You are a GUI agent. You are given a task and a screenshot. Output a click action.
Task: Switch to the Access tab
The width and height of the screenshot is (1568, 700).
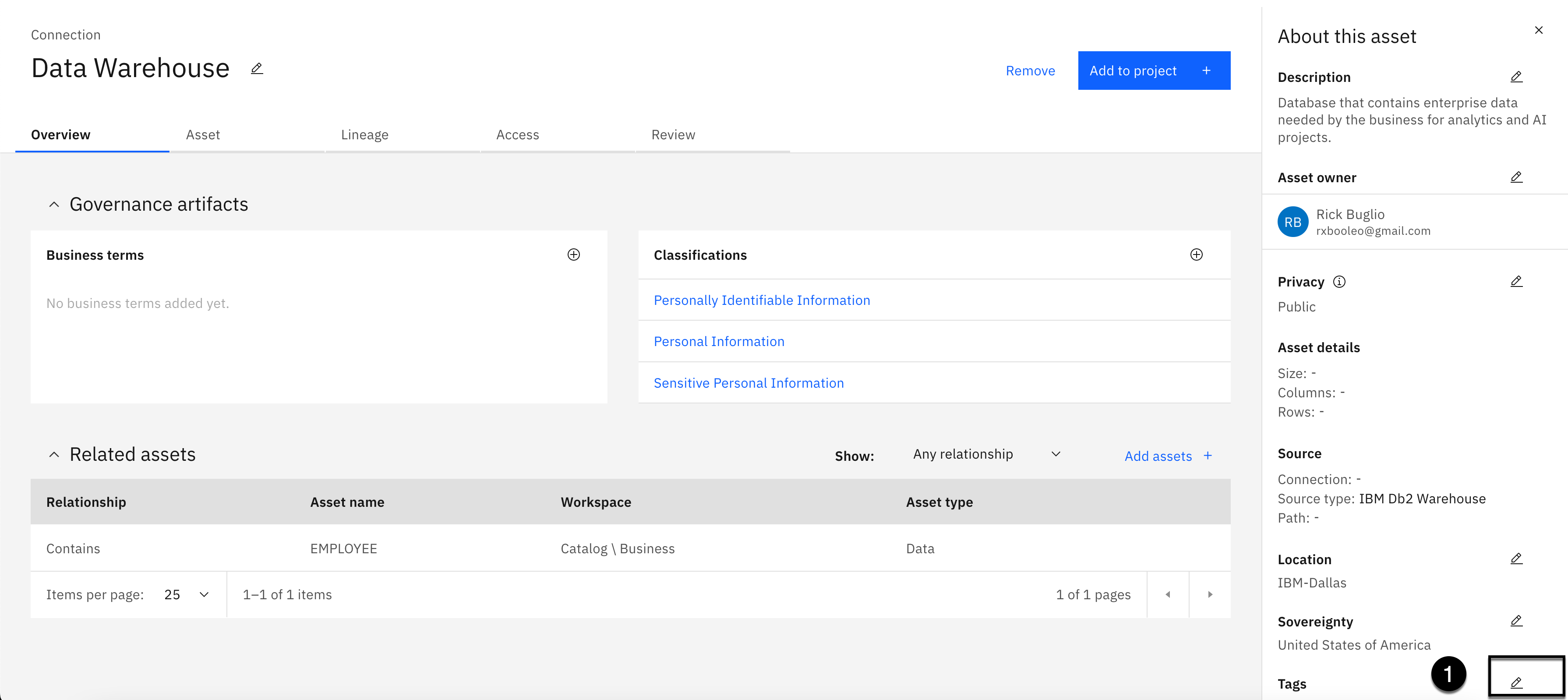(x=517, y=134)
